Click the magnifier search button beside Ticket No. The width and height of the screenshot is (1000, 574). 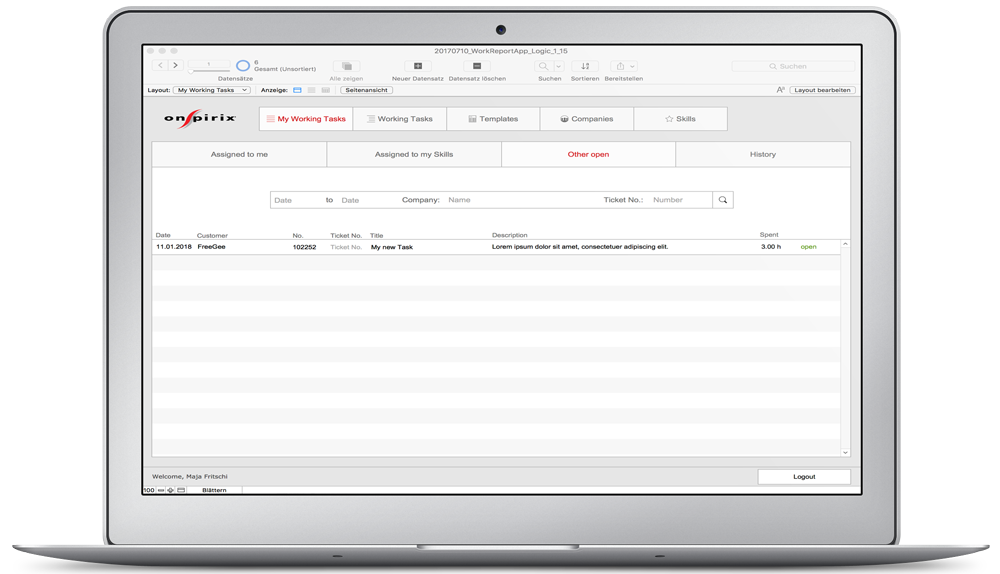(x=722, y=200)
